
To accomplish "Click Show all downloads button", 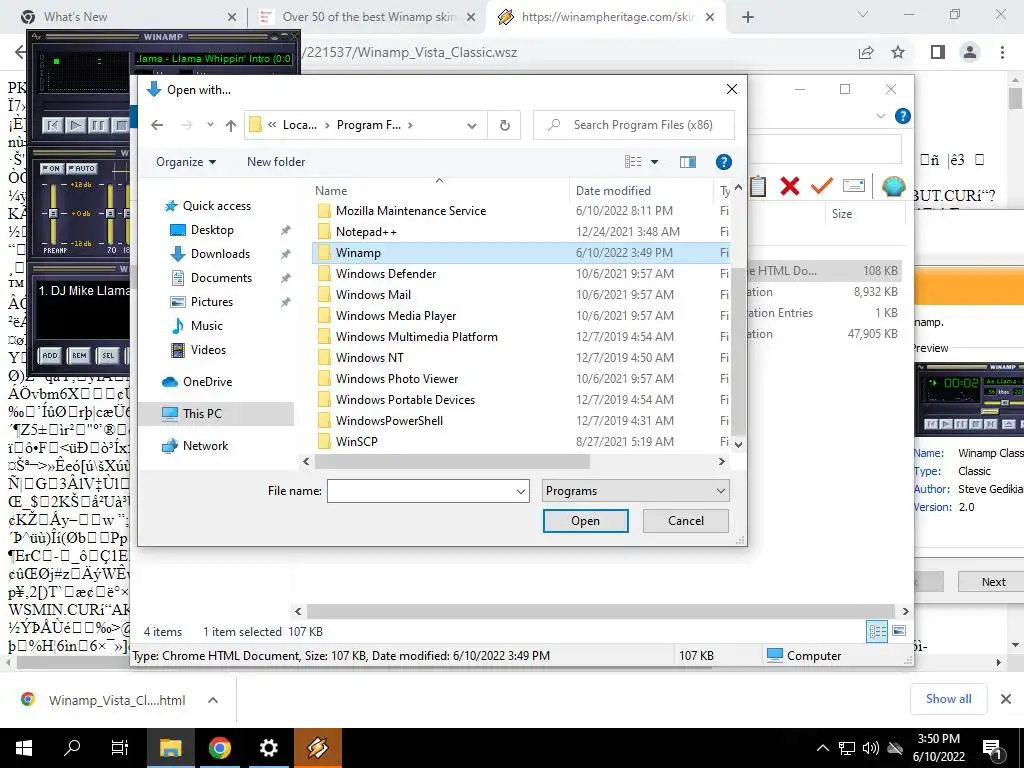I will coord(948,699).
